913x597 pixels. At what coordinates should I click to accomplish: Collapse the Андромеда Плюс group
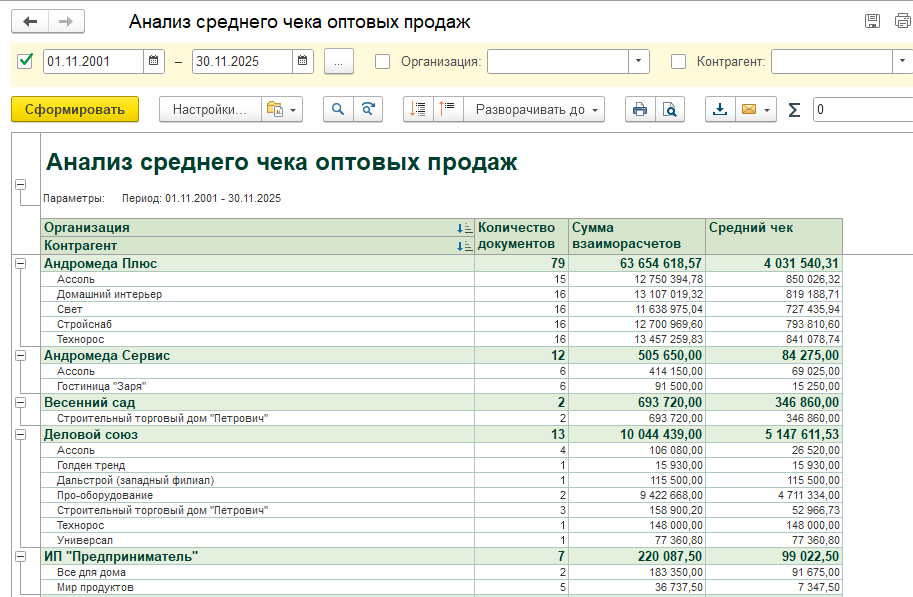coord(20,263)
